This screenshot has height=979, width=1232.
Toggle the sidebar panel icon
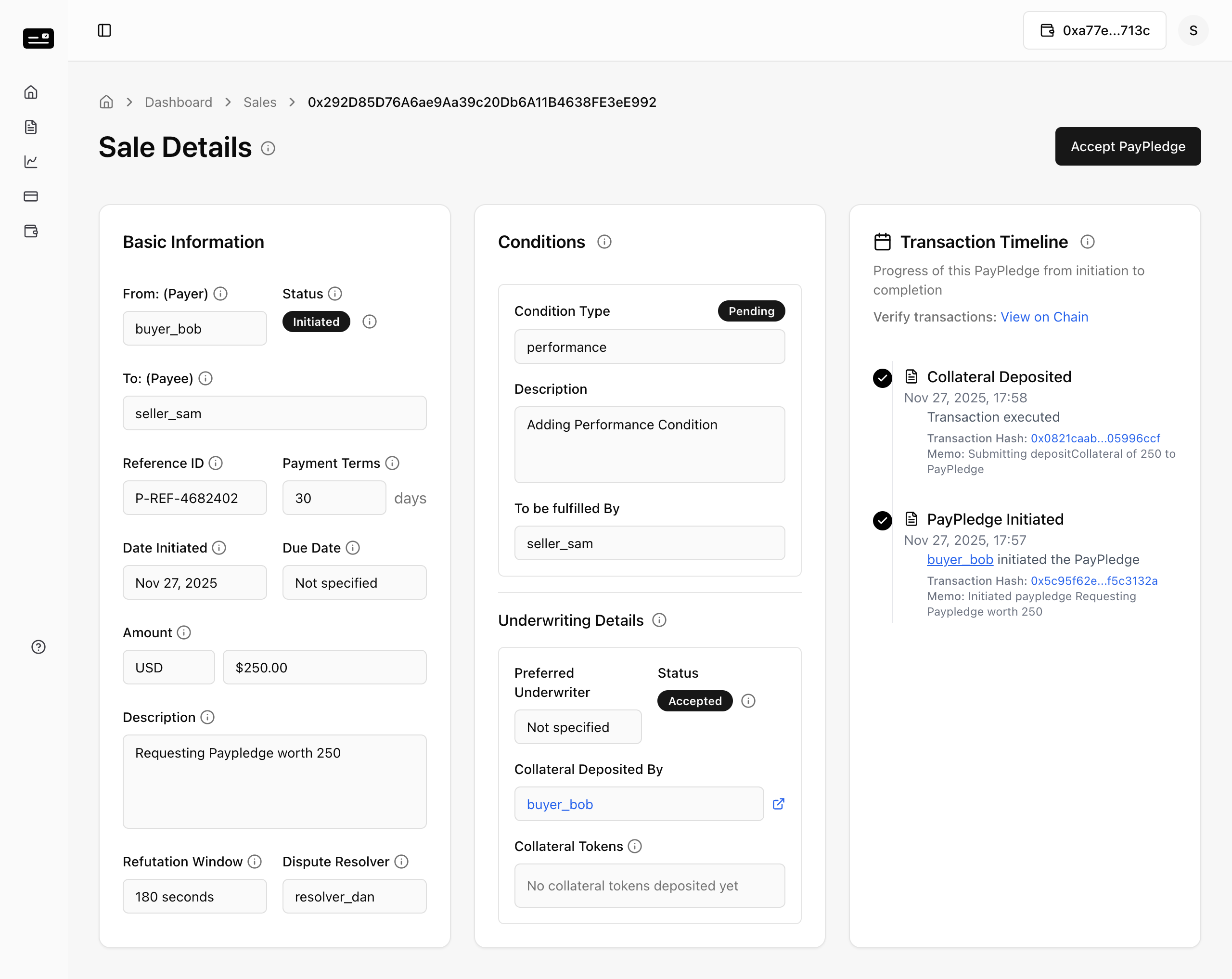pos(104,30)
